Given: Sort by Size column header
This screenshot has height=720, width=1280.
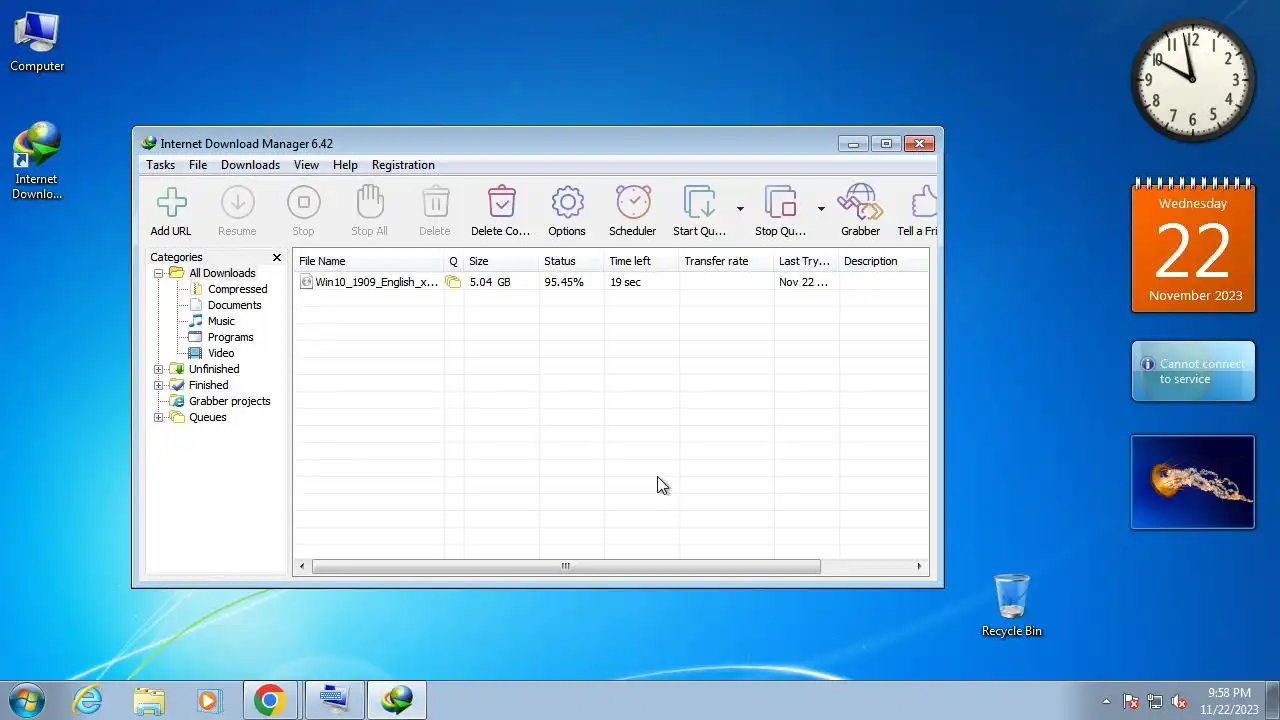Looking at the screenshot, I should point(502,261).
